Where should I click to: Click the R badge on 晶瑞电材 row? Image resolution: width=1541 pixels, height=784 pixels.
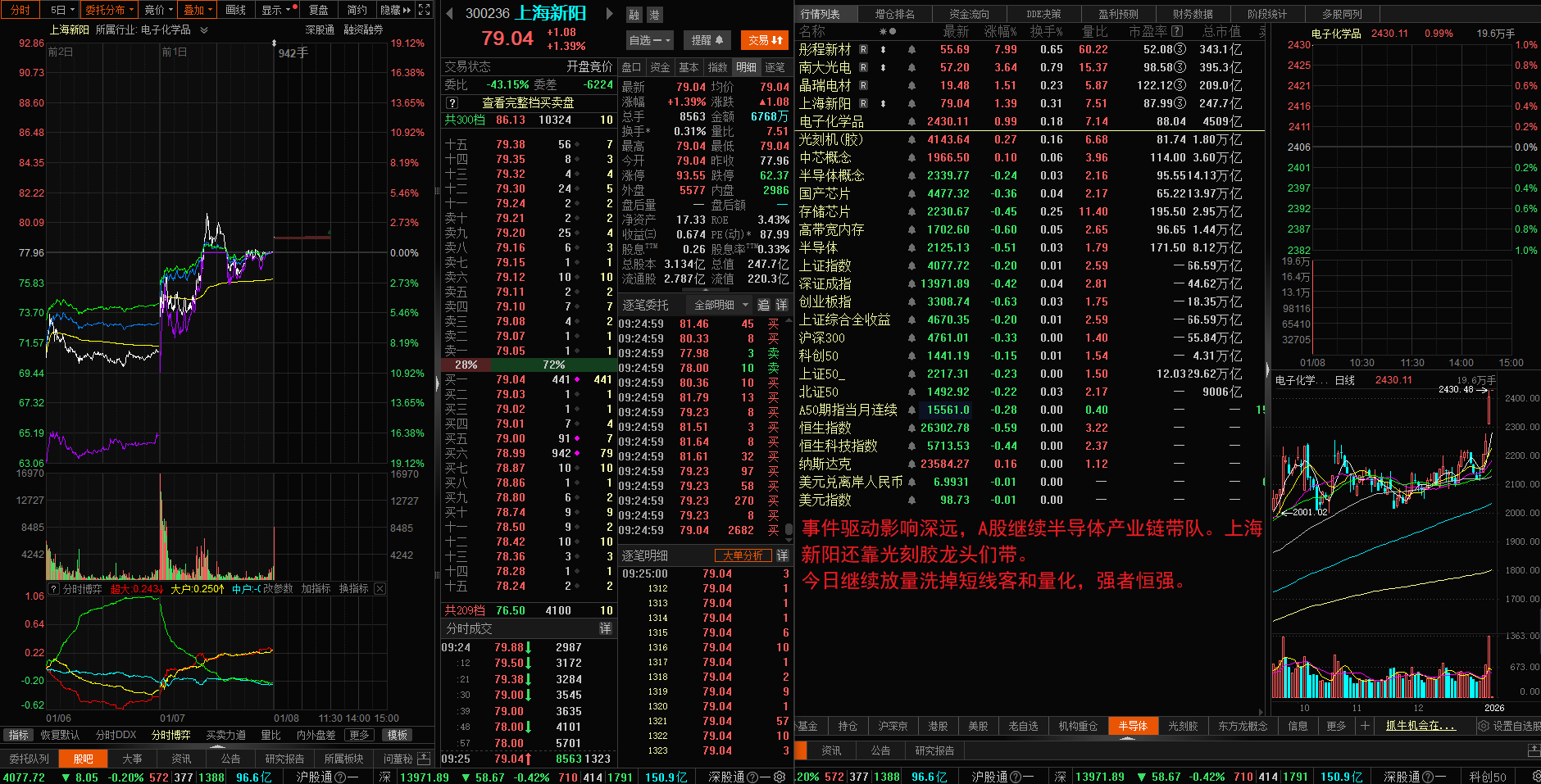(x=863, y=85)
